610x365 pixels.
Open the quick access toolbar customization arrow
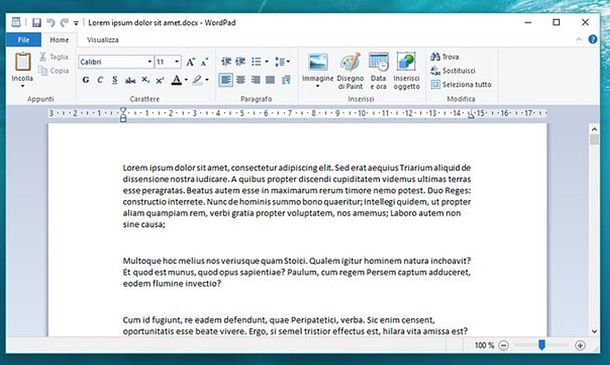[x=76, y=23]
